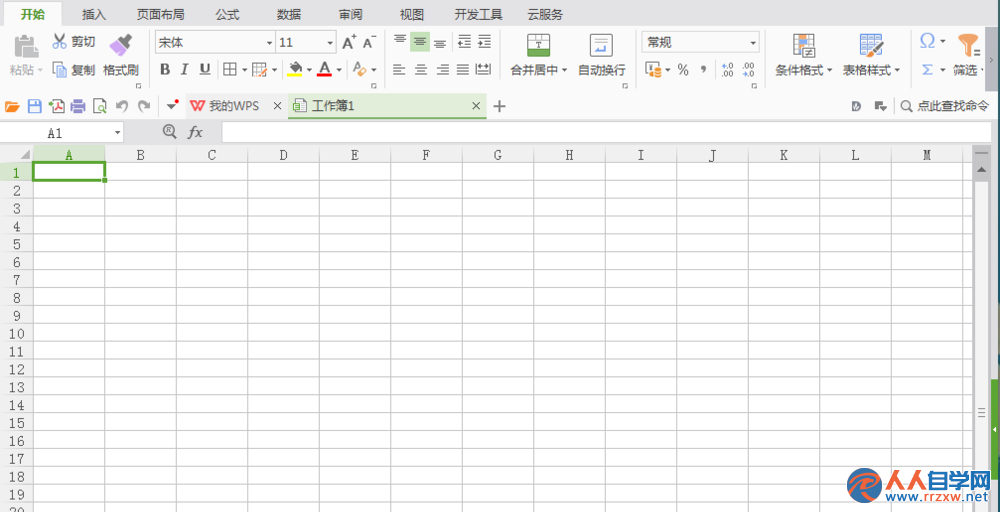
Task: Apply the red font color A
Action: click(325, 69)
